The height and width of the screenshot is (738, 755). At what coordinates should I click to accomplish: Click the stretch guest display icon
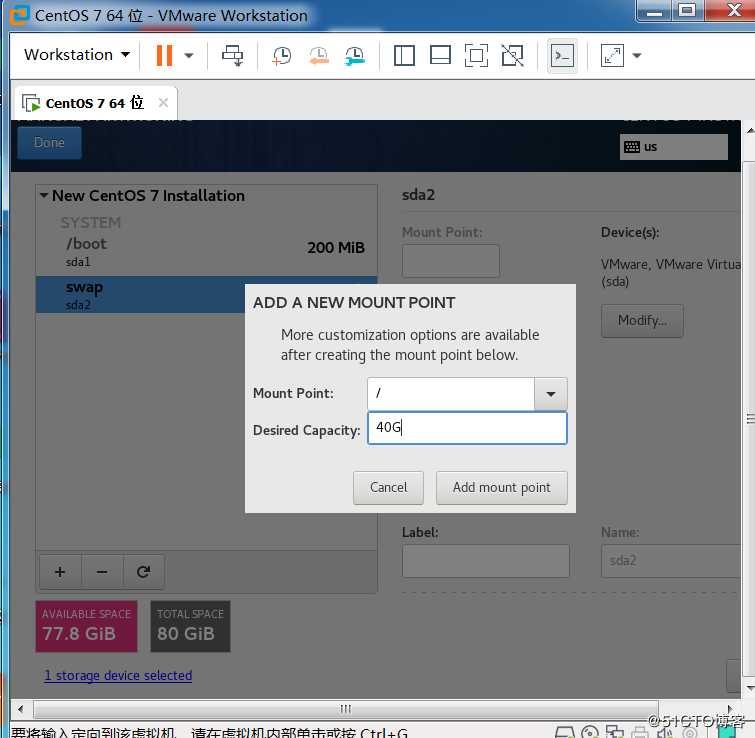(612, 55)
